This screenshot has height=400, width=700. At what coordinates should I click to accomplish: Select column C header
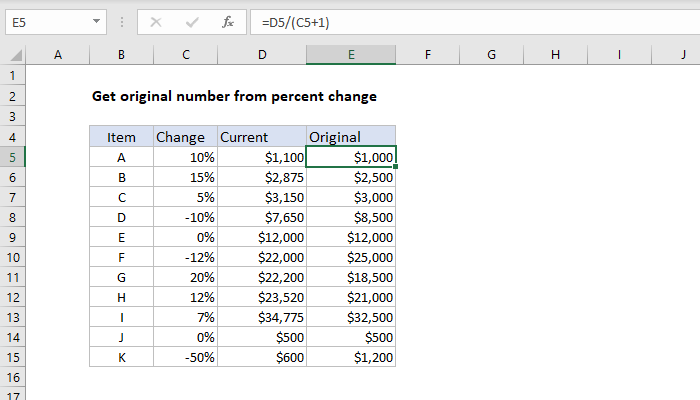186,55
